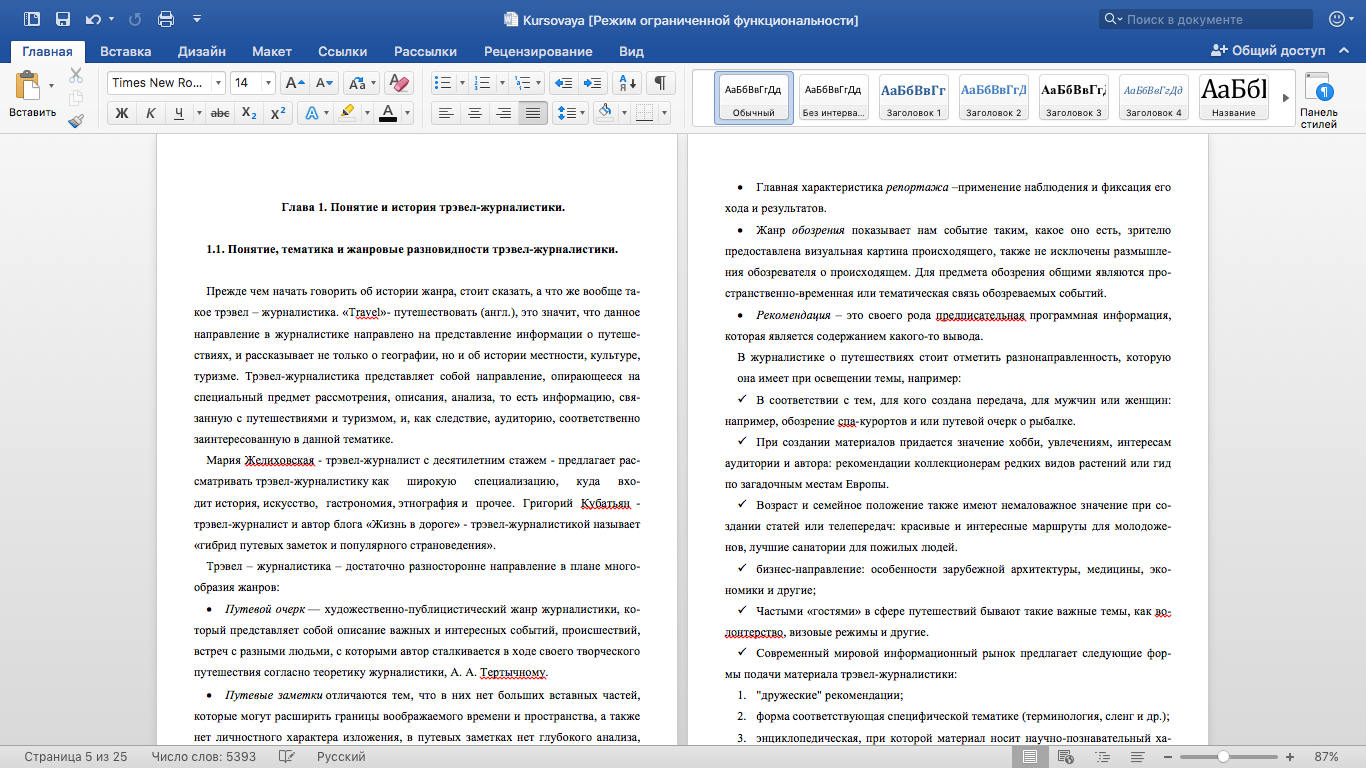This screenshot has height=768, width=1366.
Task: Expand the styles gallery arrow
Action: (1285, 98)
